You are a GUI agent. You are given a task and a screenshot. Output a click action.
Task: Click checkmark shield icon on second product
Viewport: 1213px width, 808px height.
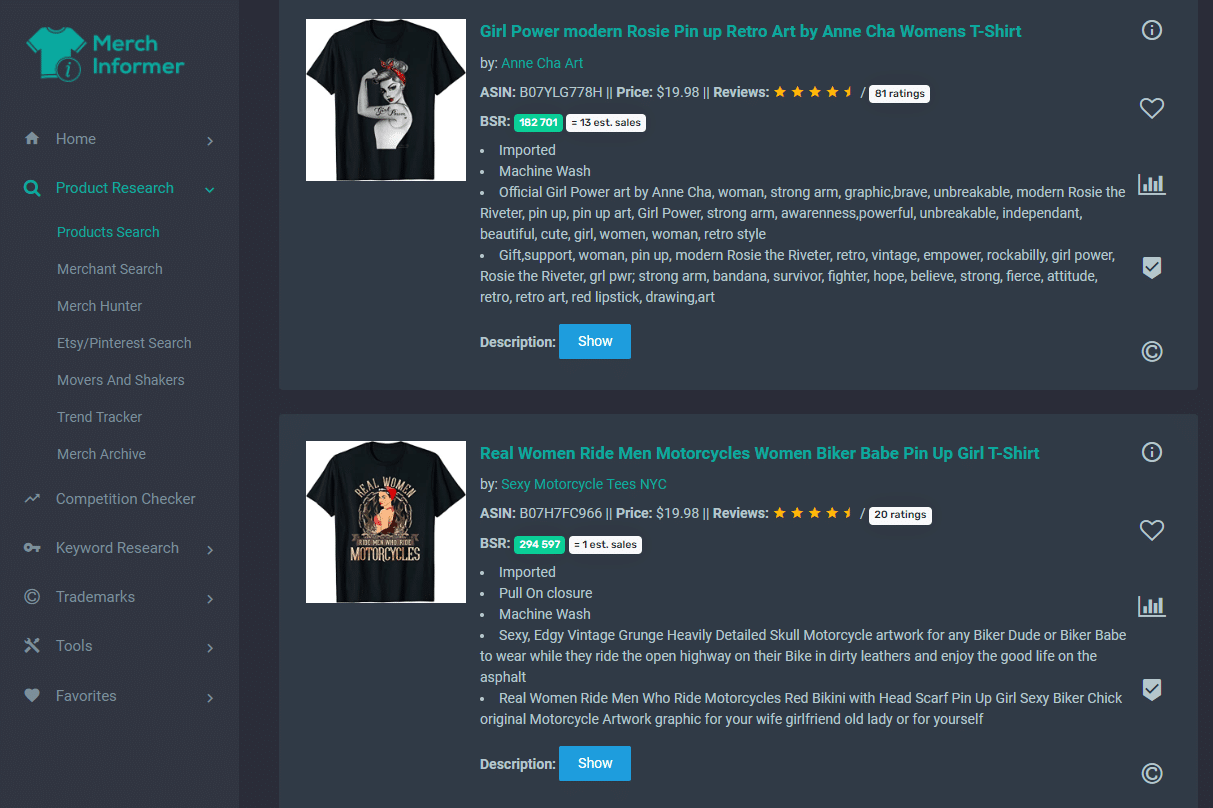tap(1152, 689)
